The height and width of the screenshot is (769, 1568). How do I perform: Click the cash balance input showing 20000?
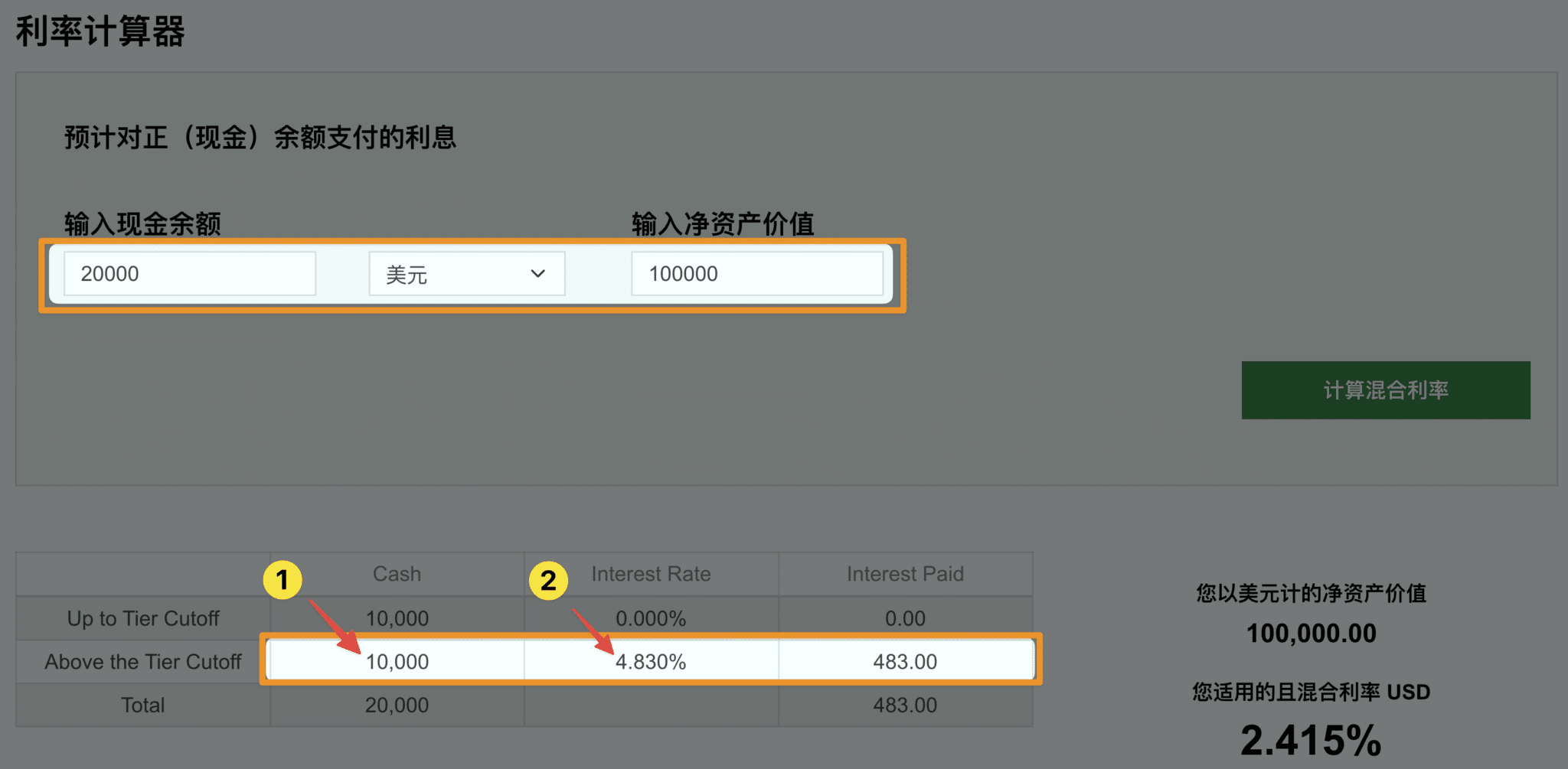click(x=189, y=274)
